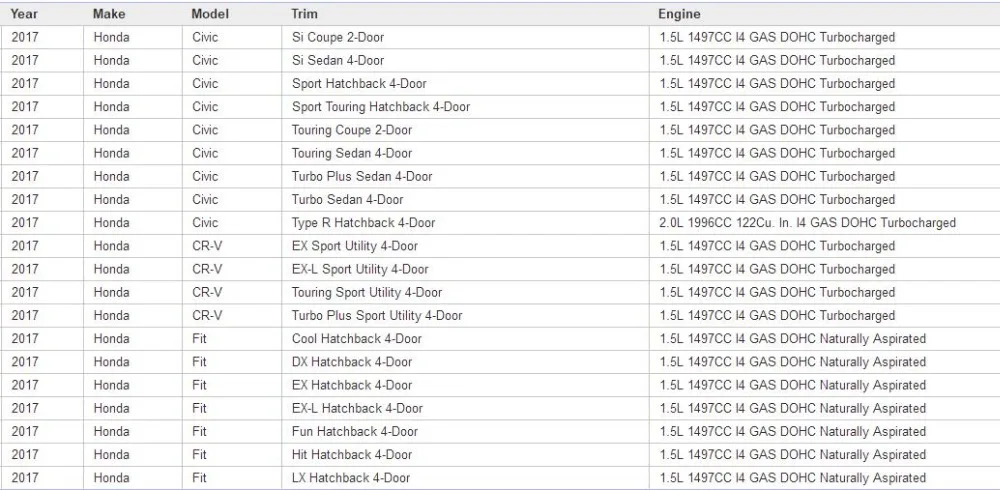Screen dimensions: 1000x490
Task: Click the Honda make cell in Si Sedan row
Action: click(133, 61)
